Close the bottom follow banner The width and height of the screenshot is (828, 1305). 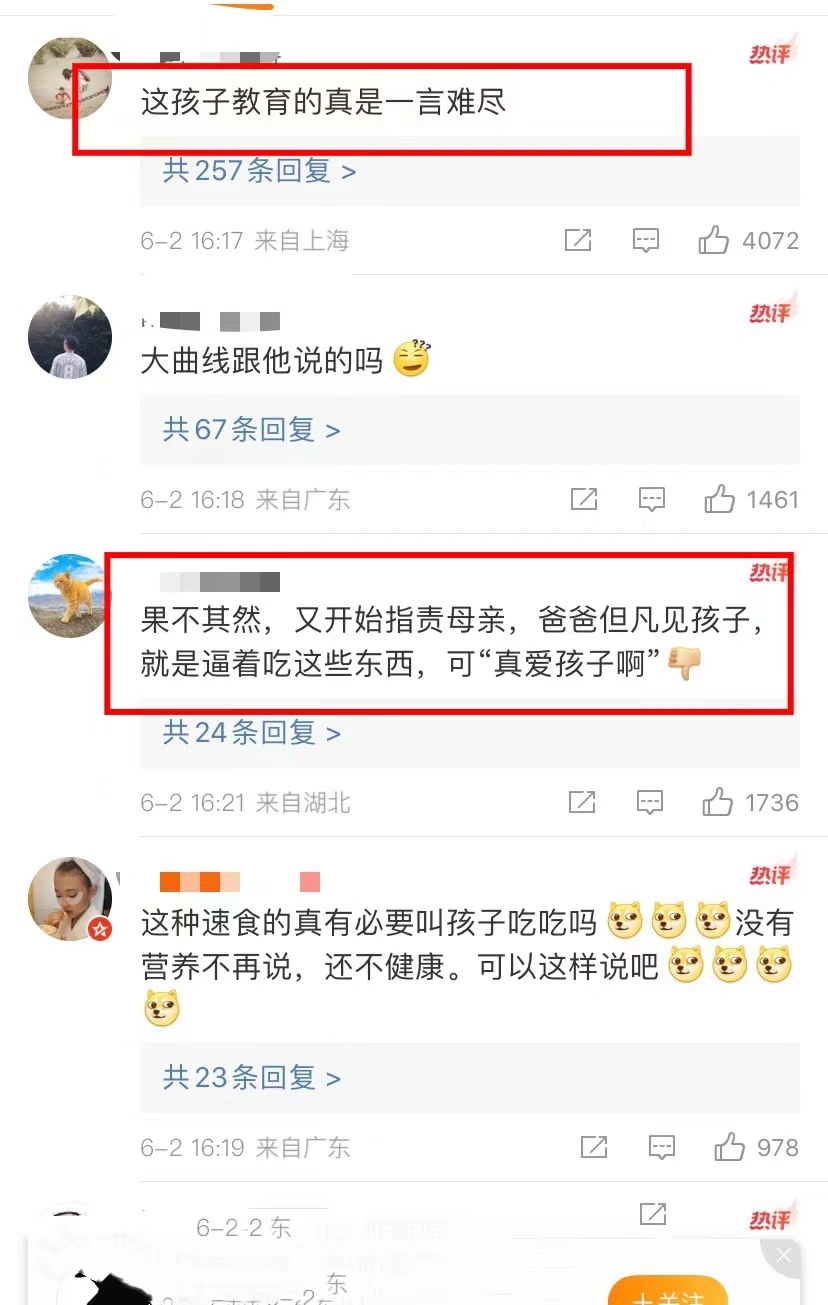pos(784,1256)
